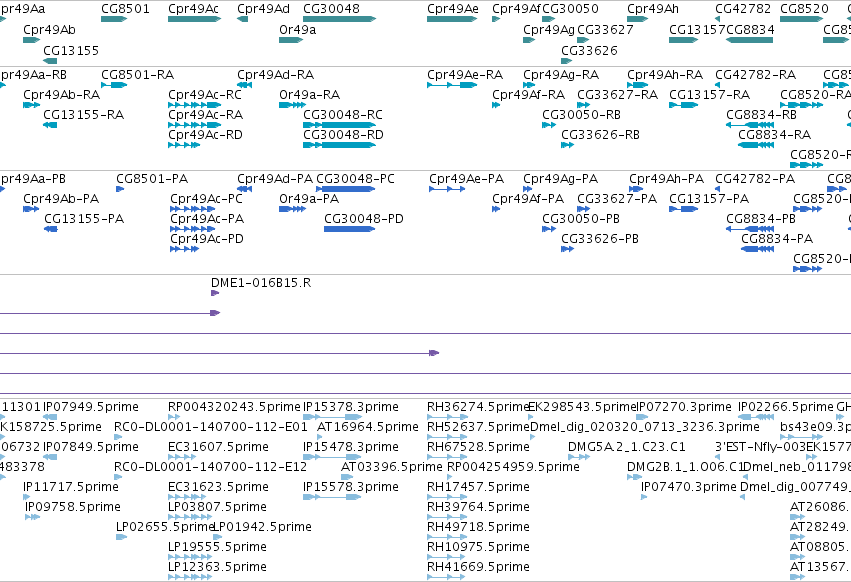Select transcript Or49a-RA
The width and height of the screenshot is (851, 582).
309,95
